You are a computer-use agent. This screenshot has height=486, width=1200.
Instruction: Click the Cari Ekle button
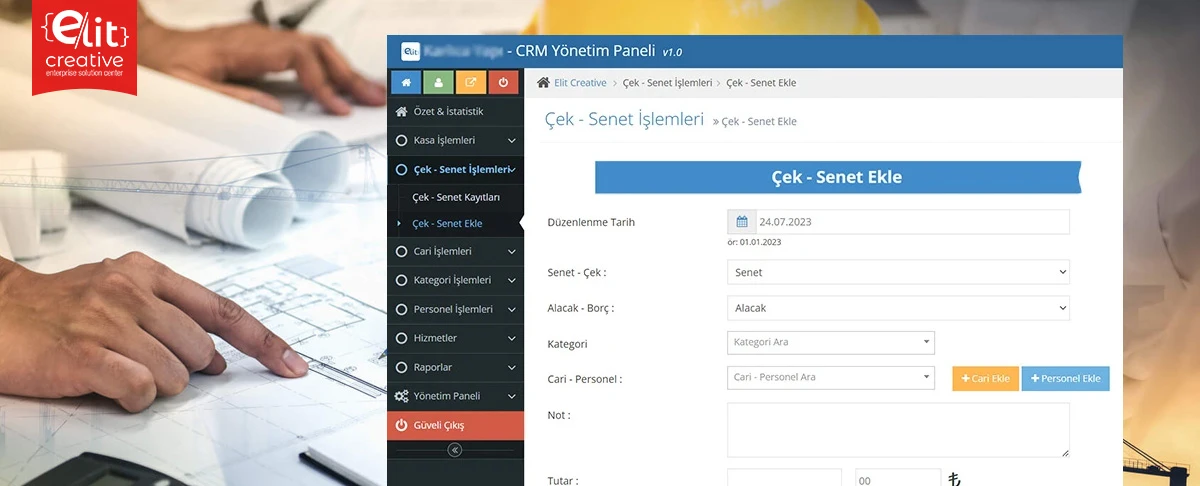pos(985,379)
